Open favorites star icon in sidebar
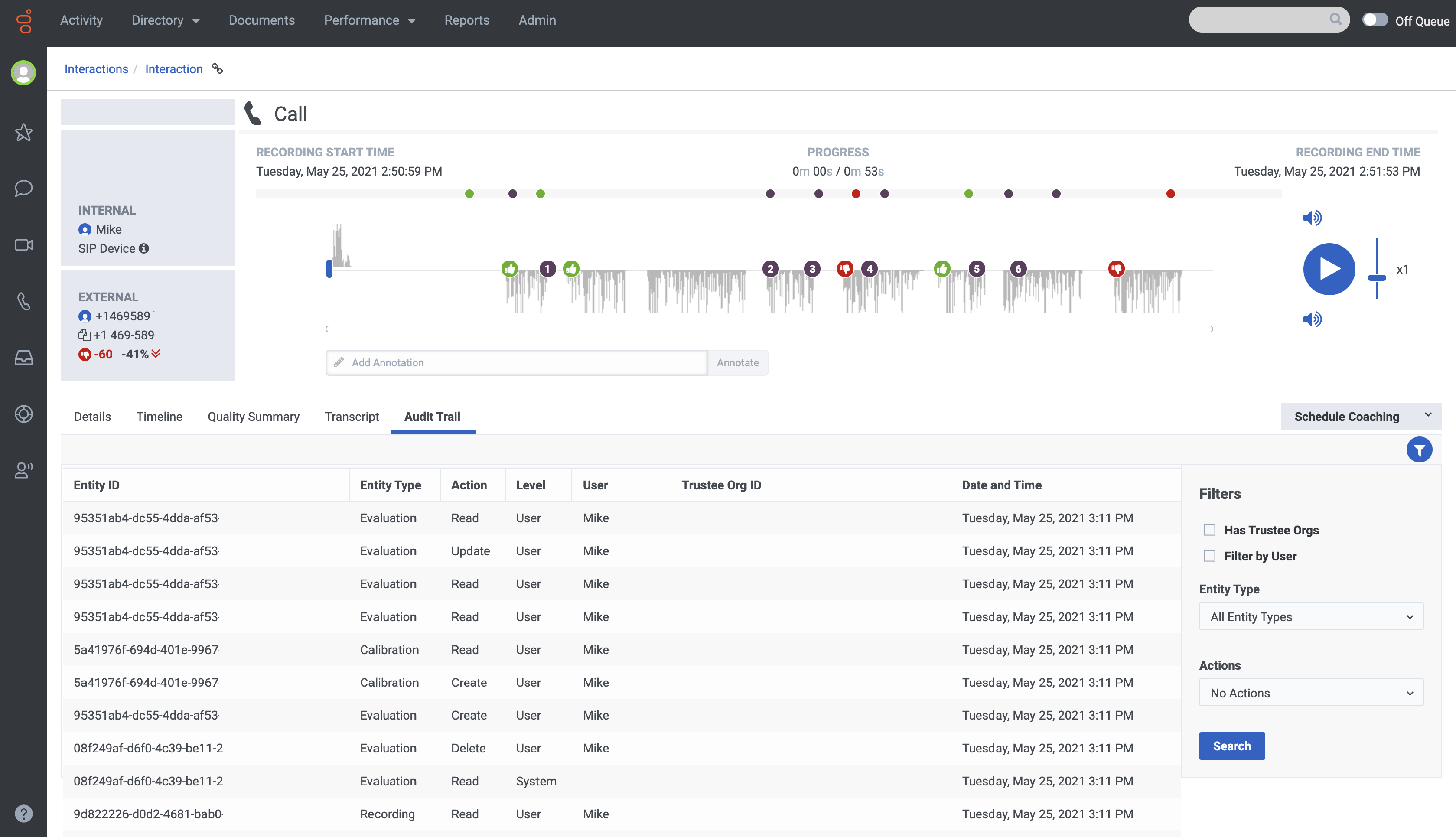 pyautogui.click(x=23, y=132)
